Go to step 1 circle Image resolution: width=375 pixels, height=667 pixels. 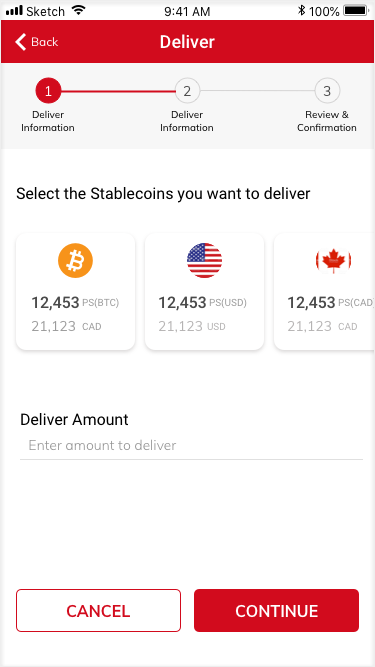48,91
